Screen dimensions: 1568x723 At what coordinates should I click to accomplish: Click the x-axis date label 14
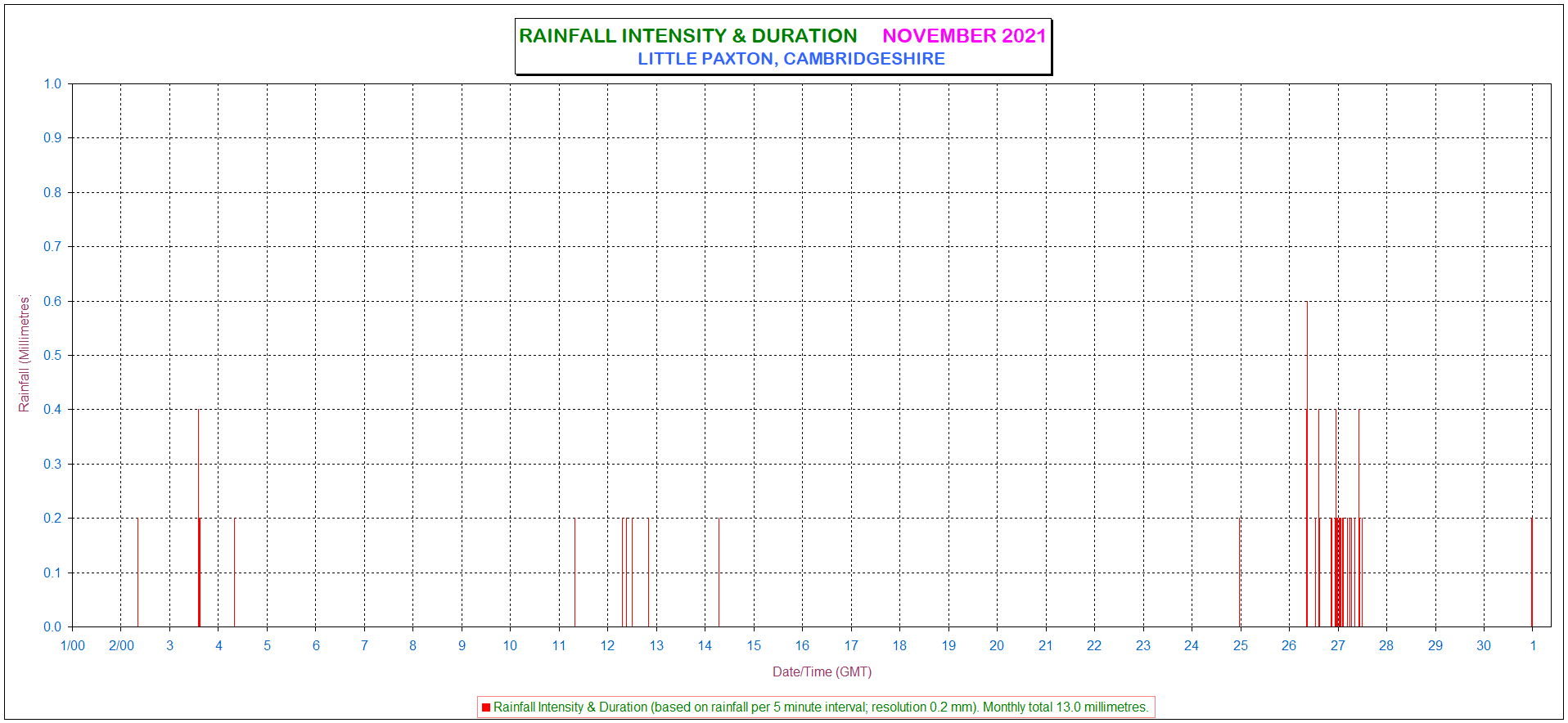(705, 646)
